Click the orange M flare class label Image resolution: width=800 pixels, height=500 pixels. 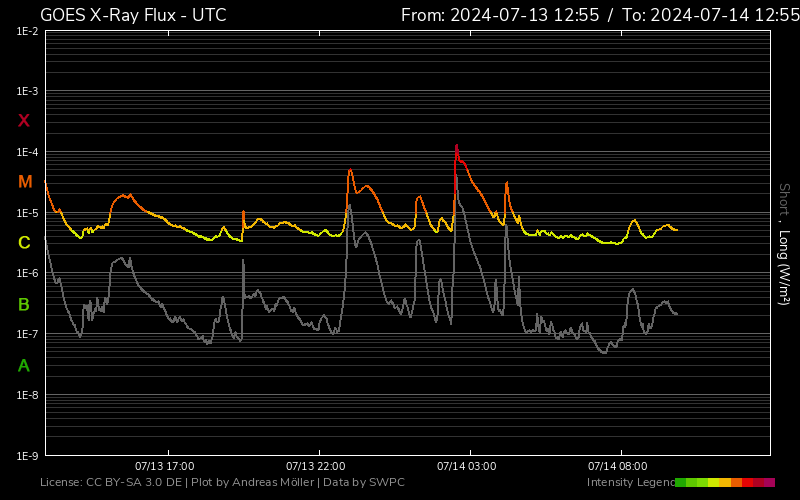click(25, 182)
